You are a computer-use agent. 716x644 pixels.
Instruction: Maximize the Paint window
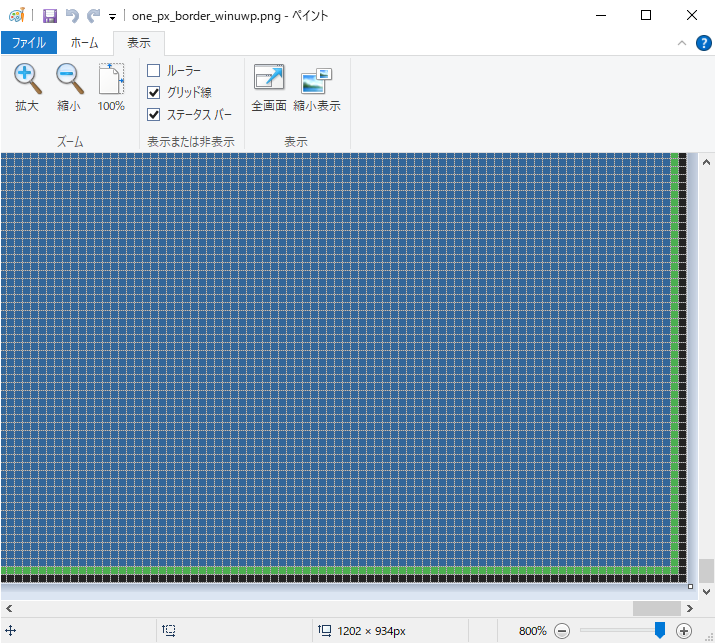(x=646, y=16)
